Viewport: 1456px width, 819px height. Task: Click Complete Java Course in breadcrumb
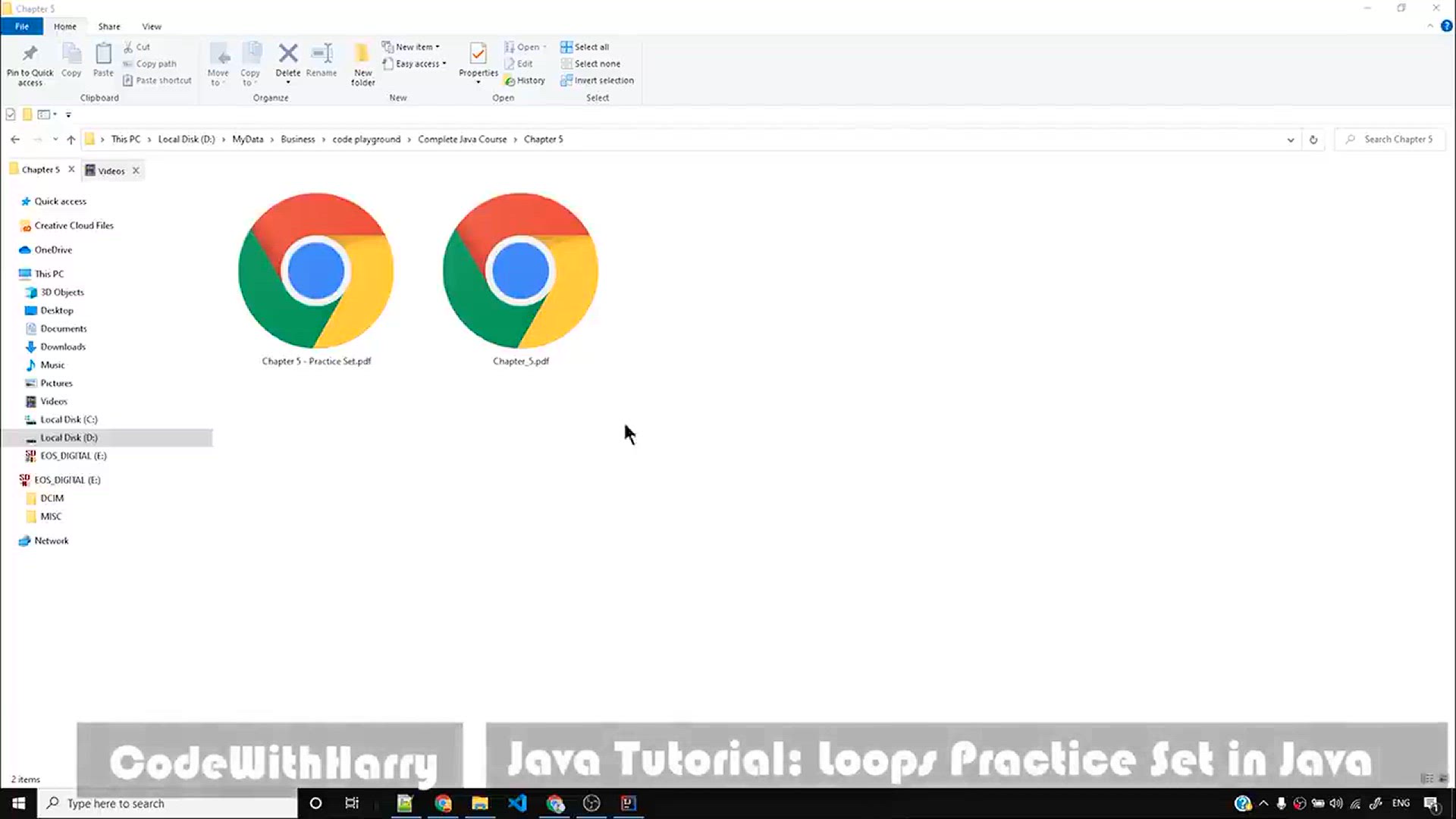462,140
